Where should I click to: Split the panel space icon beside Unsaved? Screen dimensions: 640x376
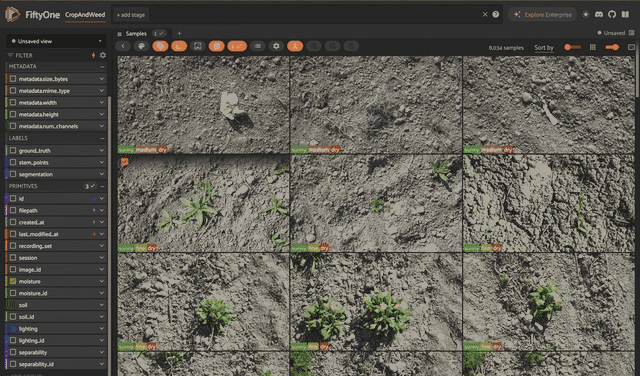pos(632,33)
